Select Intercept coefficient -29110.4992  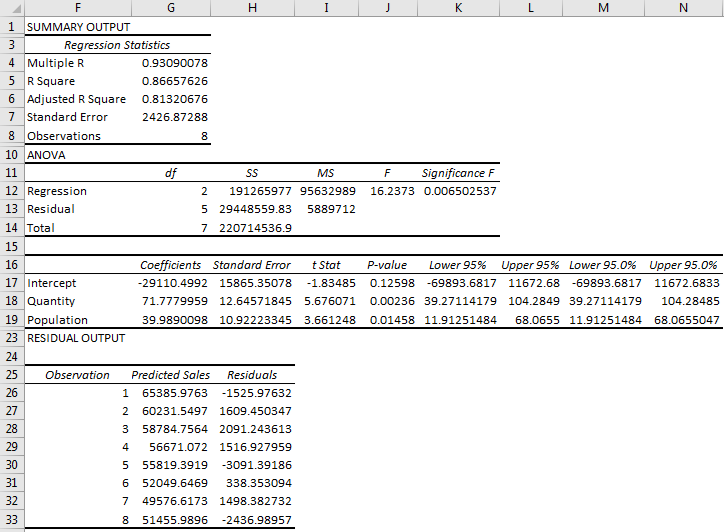point(172,283)
